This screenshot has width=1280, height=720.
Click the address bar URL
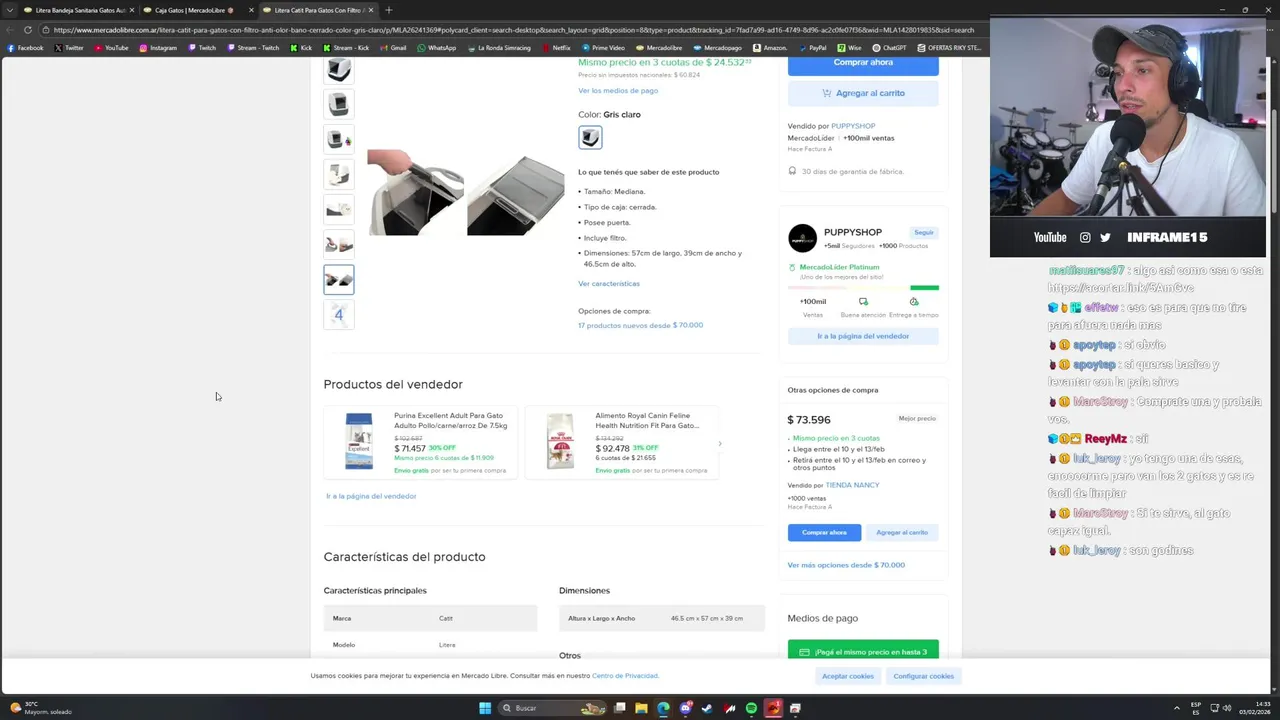click(x=513, y=30)
